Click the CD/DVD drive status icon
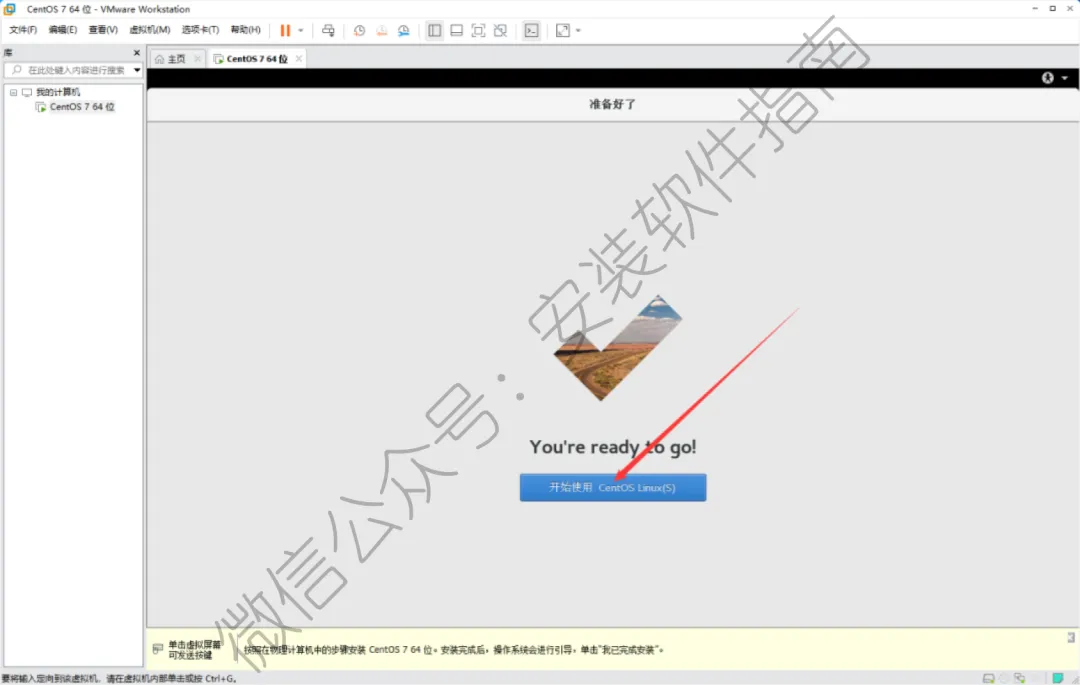Screen dimensions: 1080x685 [x=1004, y=678]
